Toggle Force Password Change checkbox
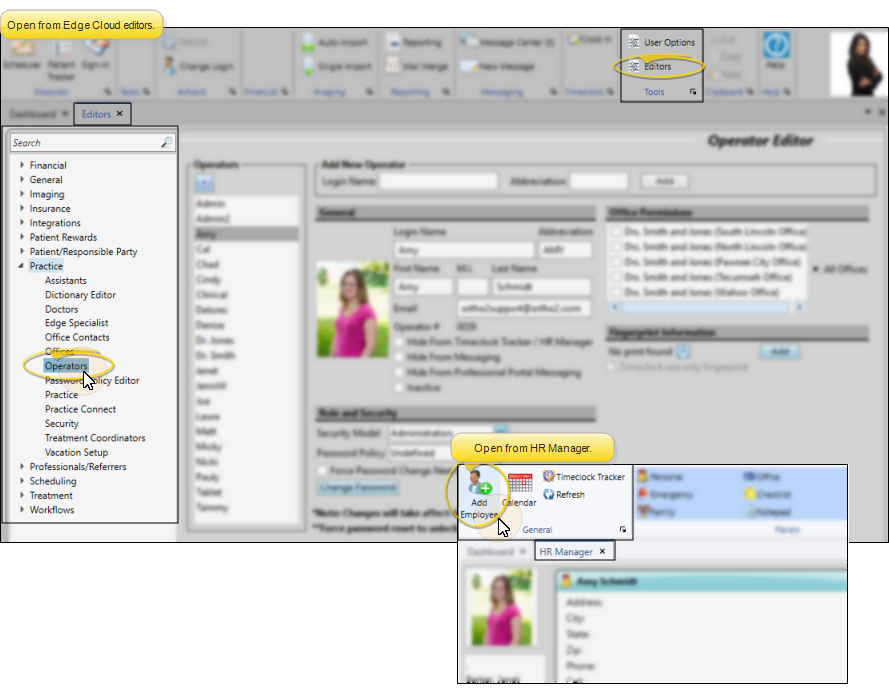Image resolution: width=889 pixels, height=694 pixels. tap(324, 469)
